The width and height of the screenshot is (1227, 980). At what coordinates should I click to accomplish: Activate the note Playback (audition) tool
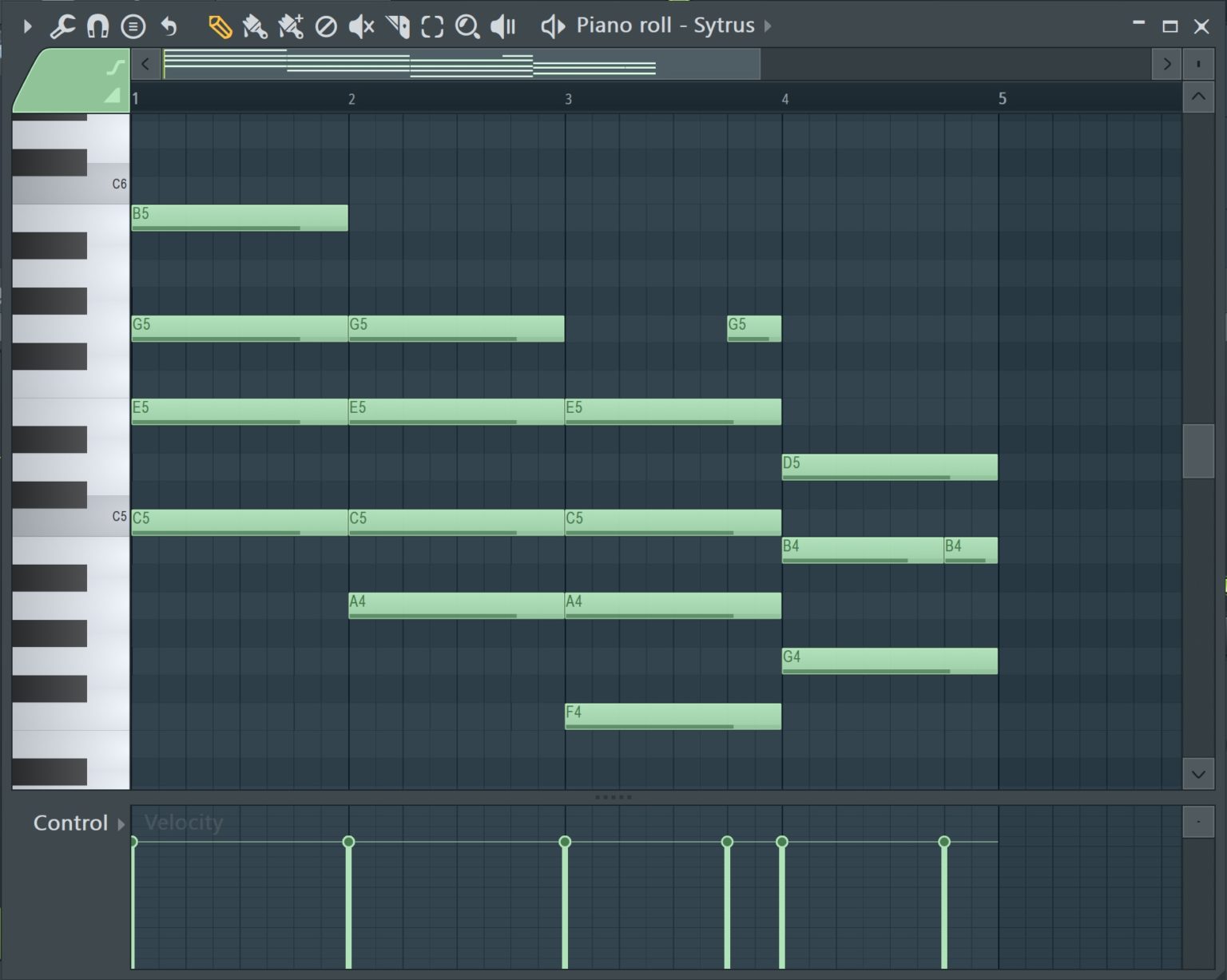(x=502, y=26)
